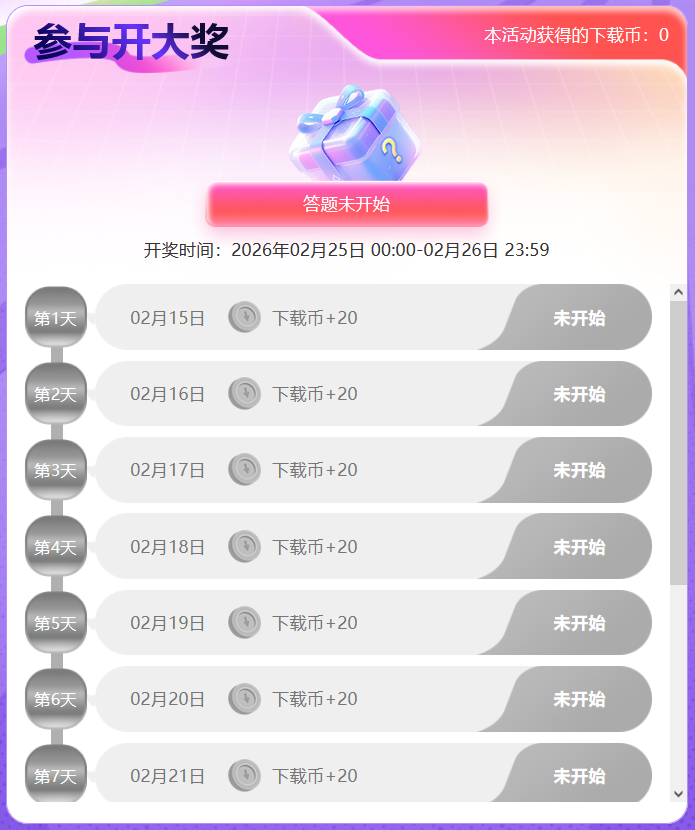Click 未开始 button for 第3天
The image size is (695, 830).
[x=579, y=470]
